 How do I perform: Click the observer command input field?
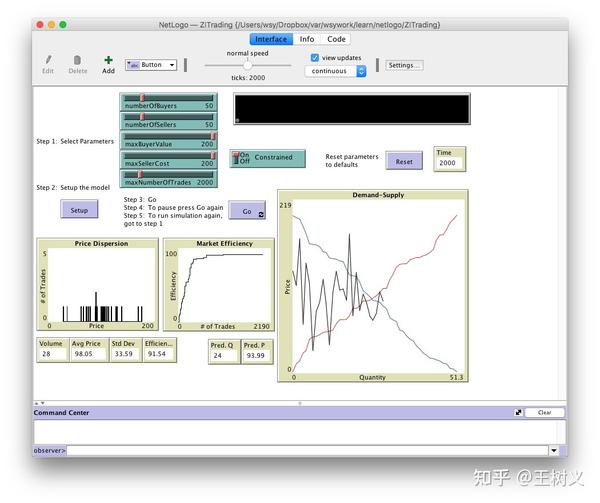coord(308,451)
